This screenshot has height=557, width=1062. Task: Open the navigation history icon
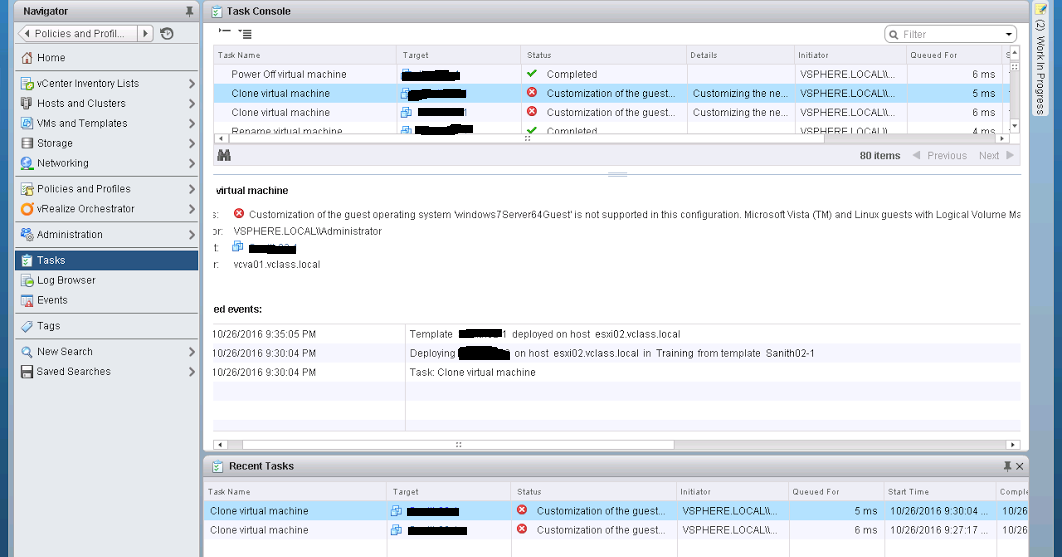coord(167,34)
